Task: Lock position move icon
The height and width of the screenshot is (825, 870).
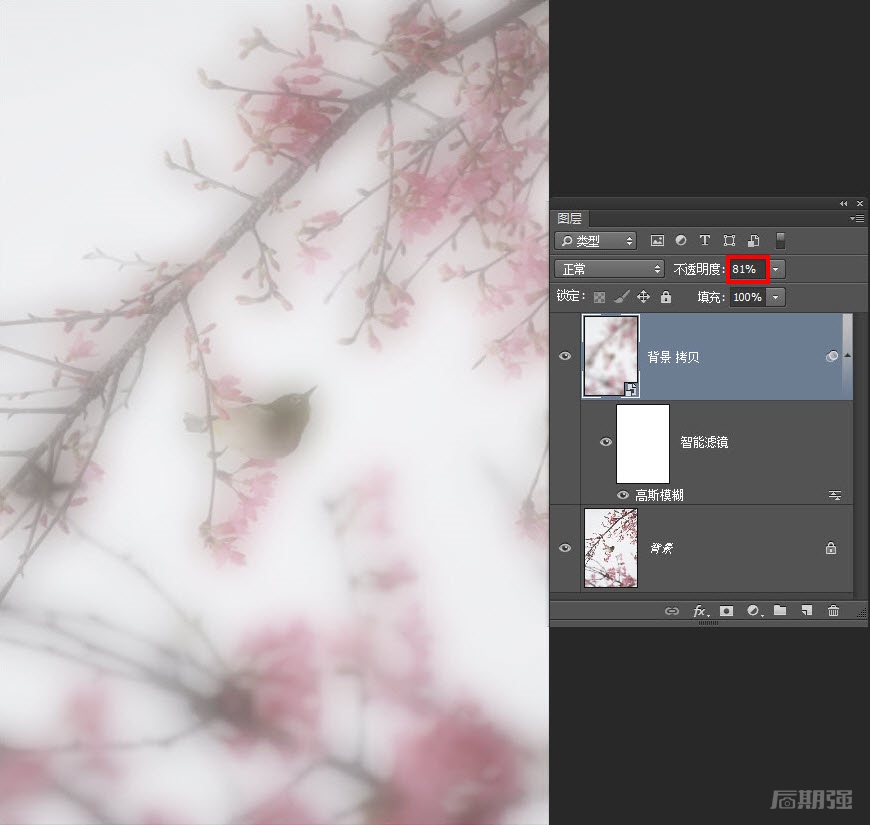Action: tap(643, 297)
